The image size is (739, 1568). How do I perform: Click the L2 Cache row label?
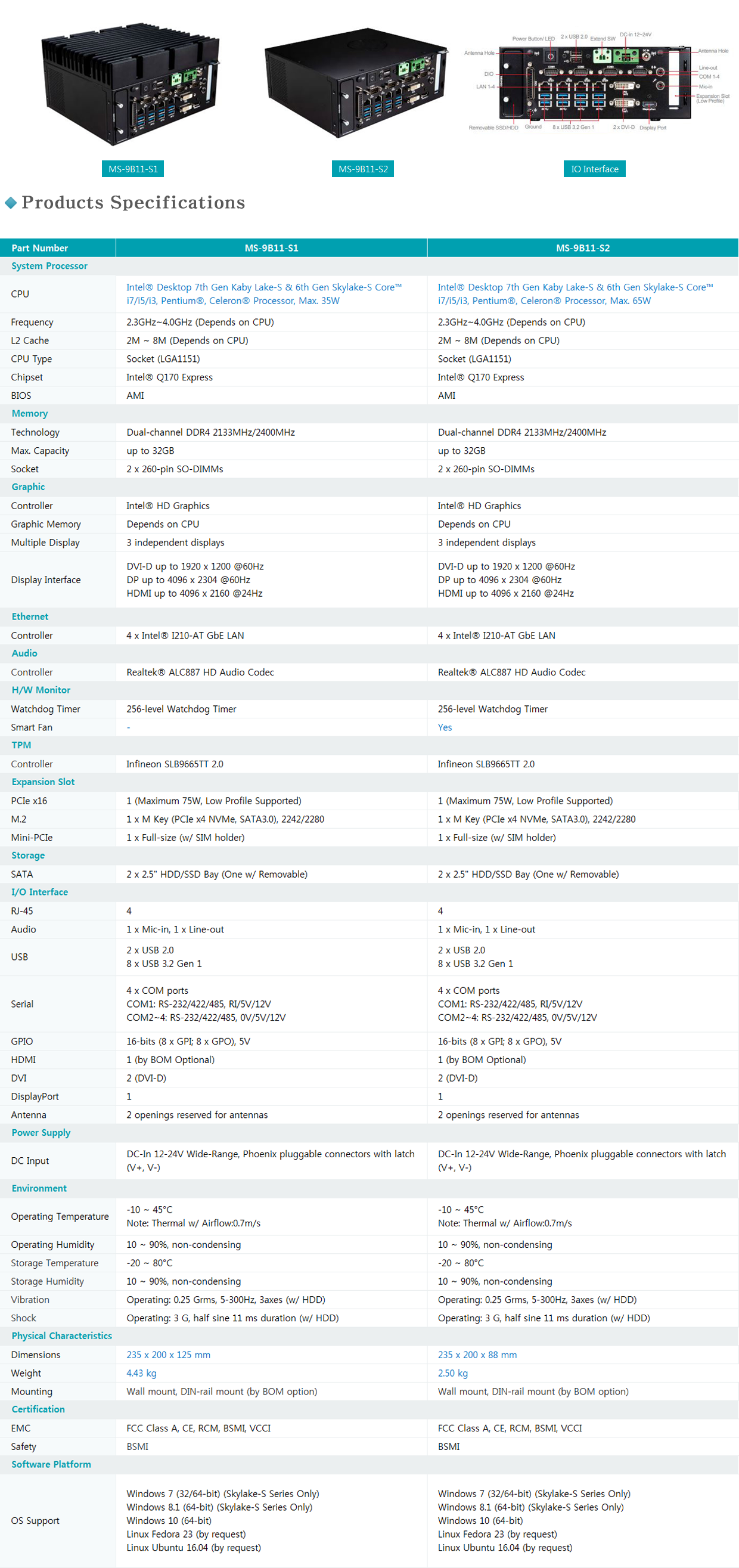click(x=30, y=340)
